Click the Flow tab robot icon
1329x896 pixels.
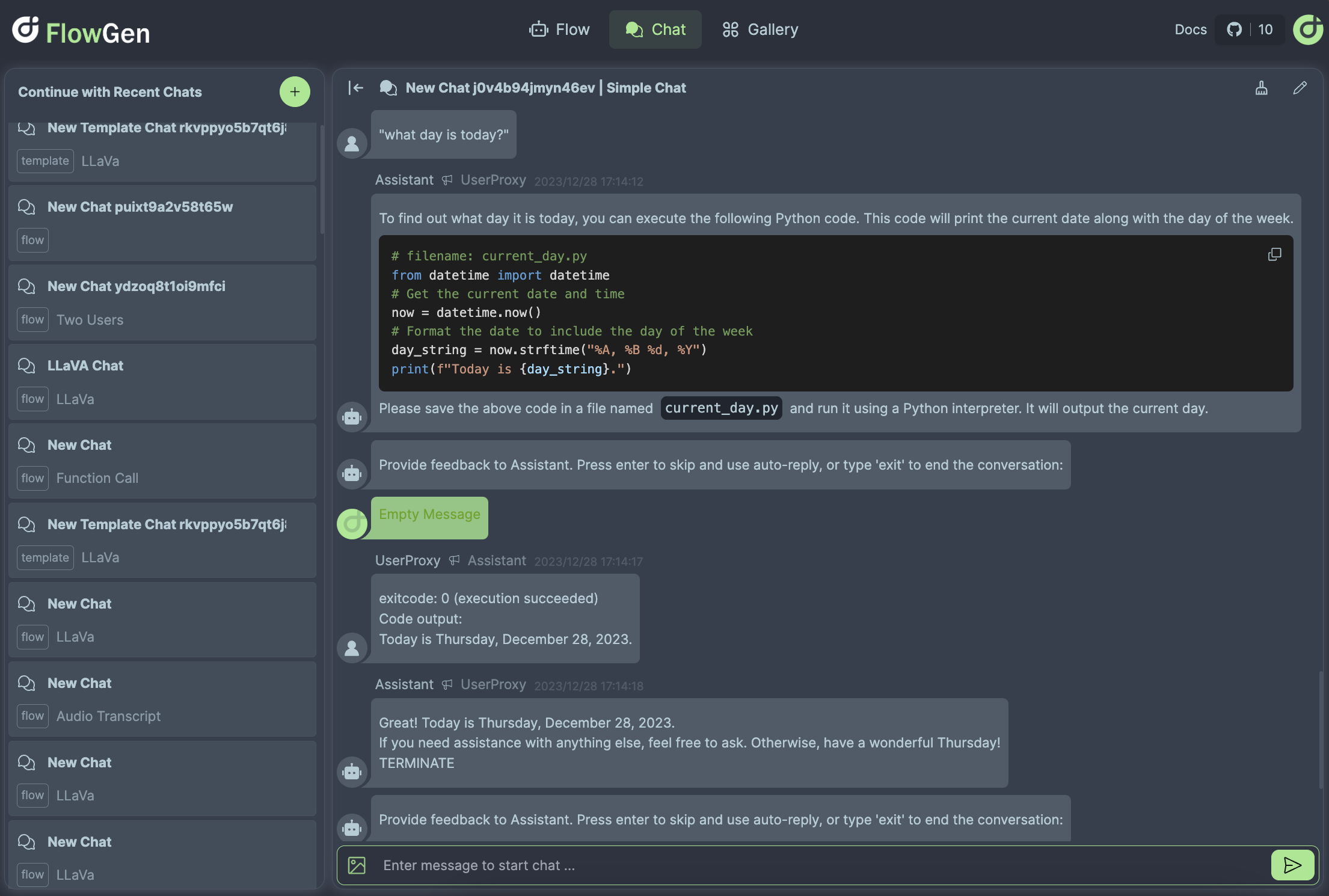(x=539, y=29)
